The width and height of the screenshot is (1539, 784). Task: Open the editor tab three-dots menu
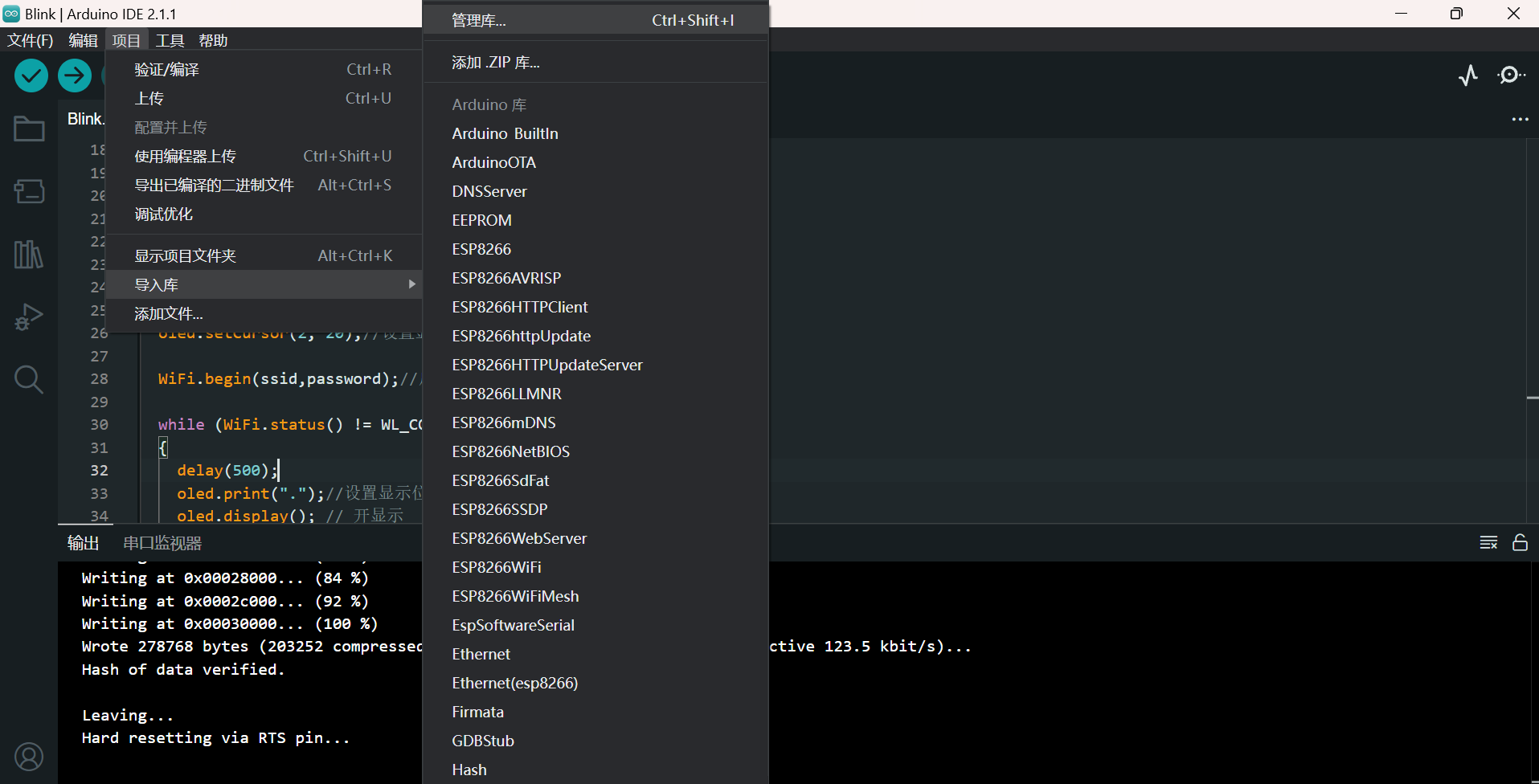click(1520, 119)
